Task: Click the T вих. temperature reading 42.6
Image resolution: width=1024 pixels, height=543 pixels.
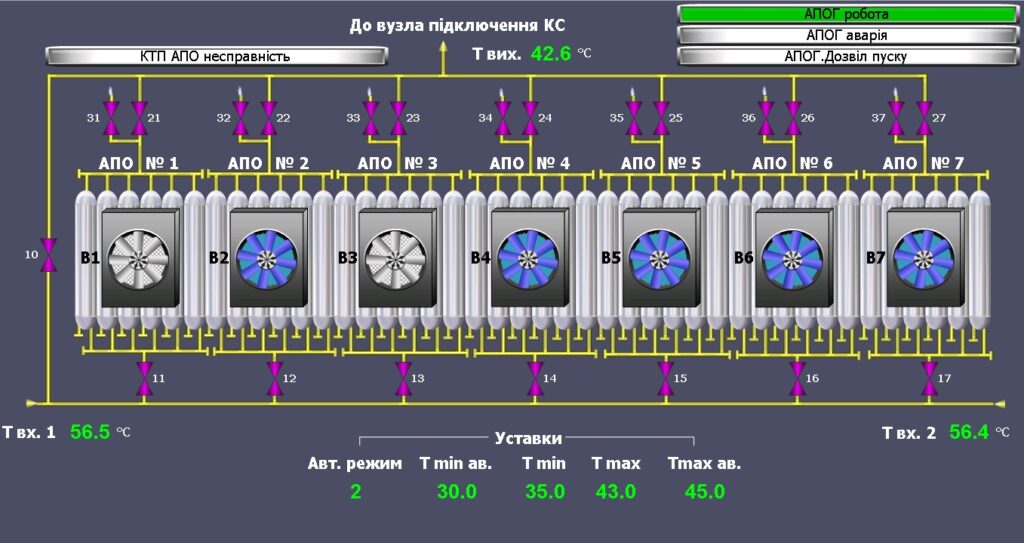Action: (551, 54)
